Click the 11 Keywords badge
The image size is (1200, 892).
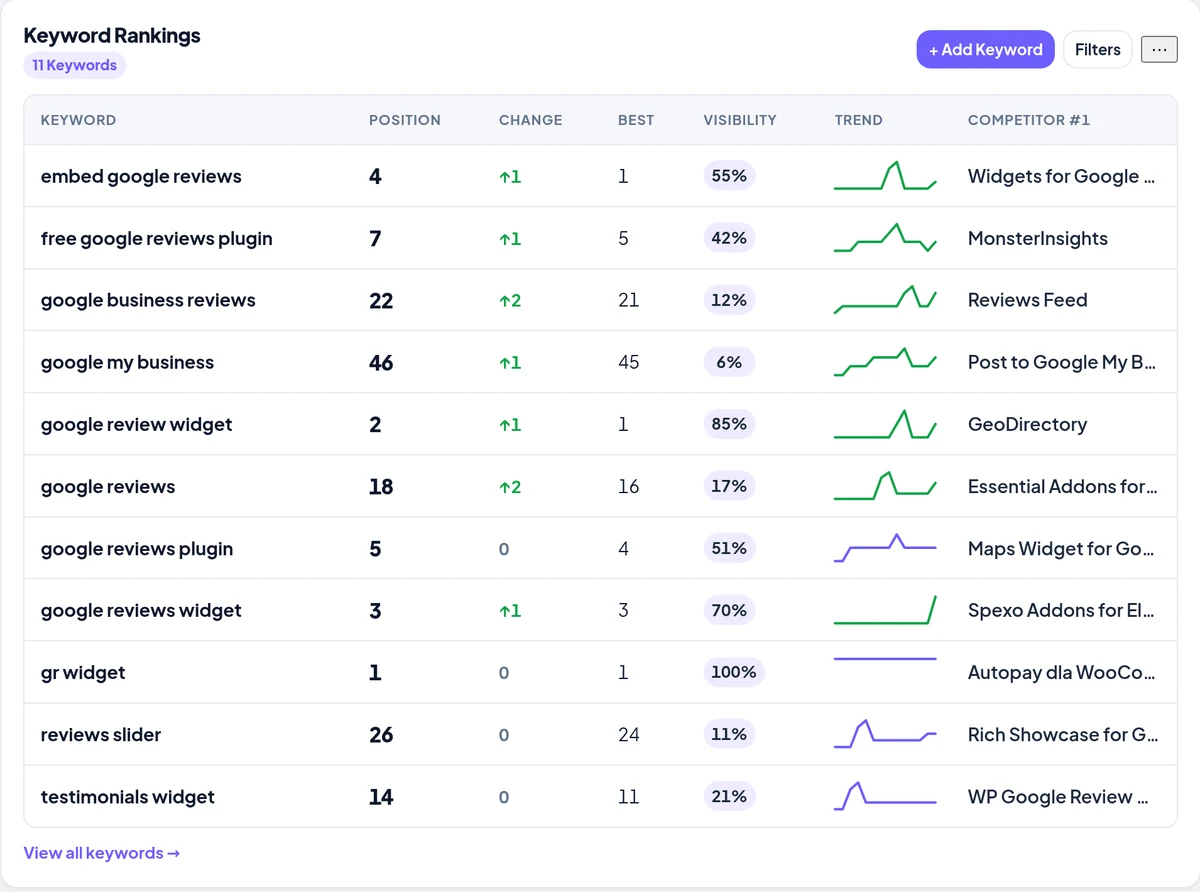75,65
